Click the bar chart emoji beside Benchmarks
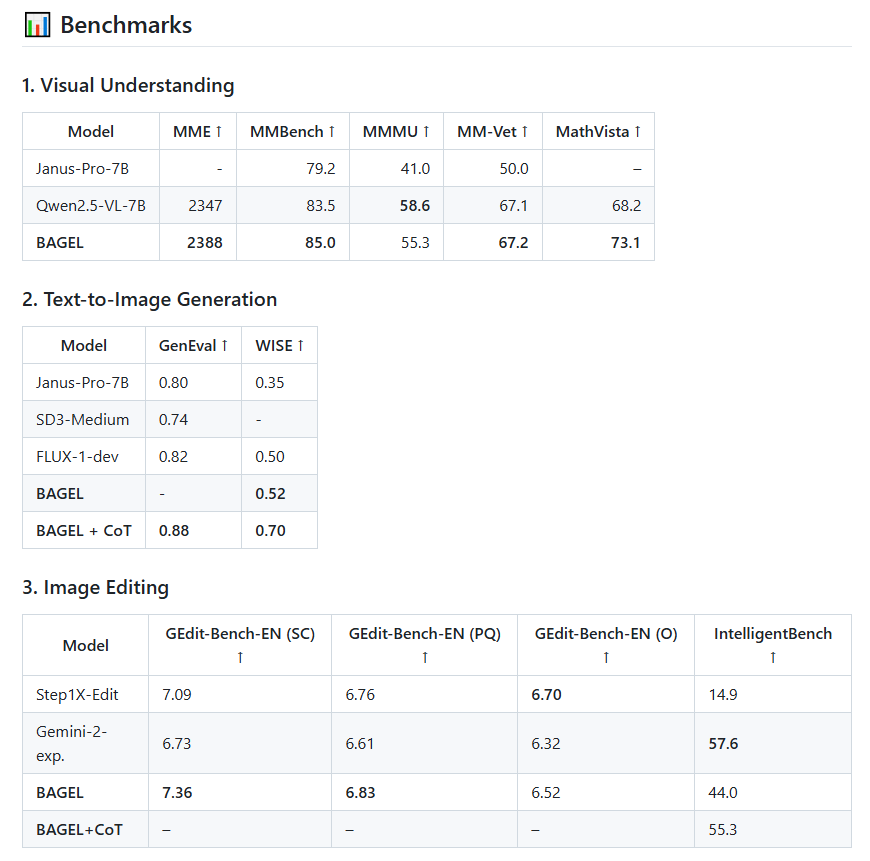This screenshot has width=870, height=861. 37,25
